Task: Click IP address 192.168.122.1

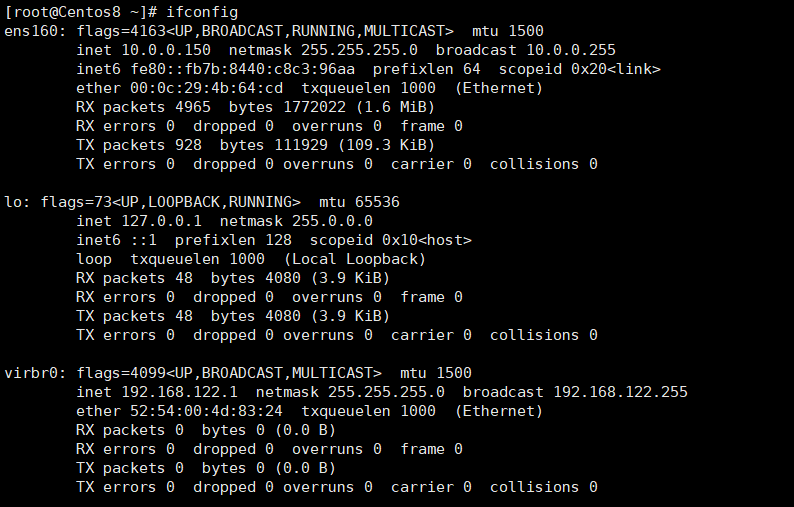Action: point(184,392)
